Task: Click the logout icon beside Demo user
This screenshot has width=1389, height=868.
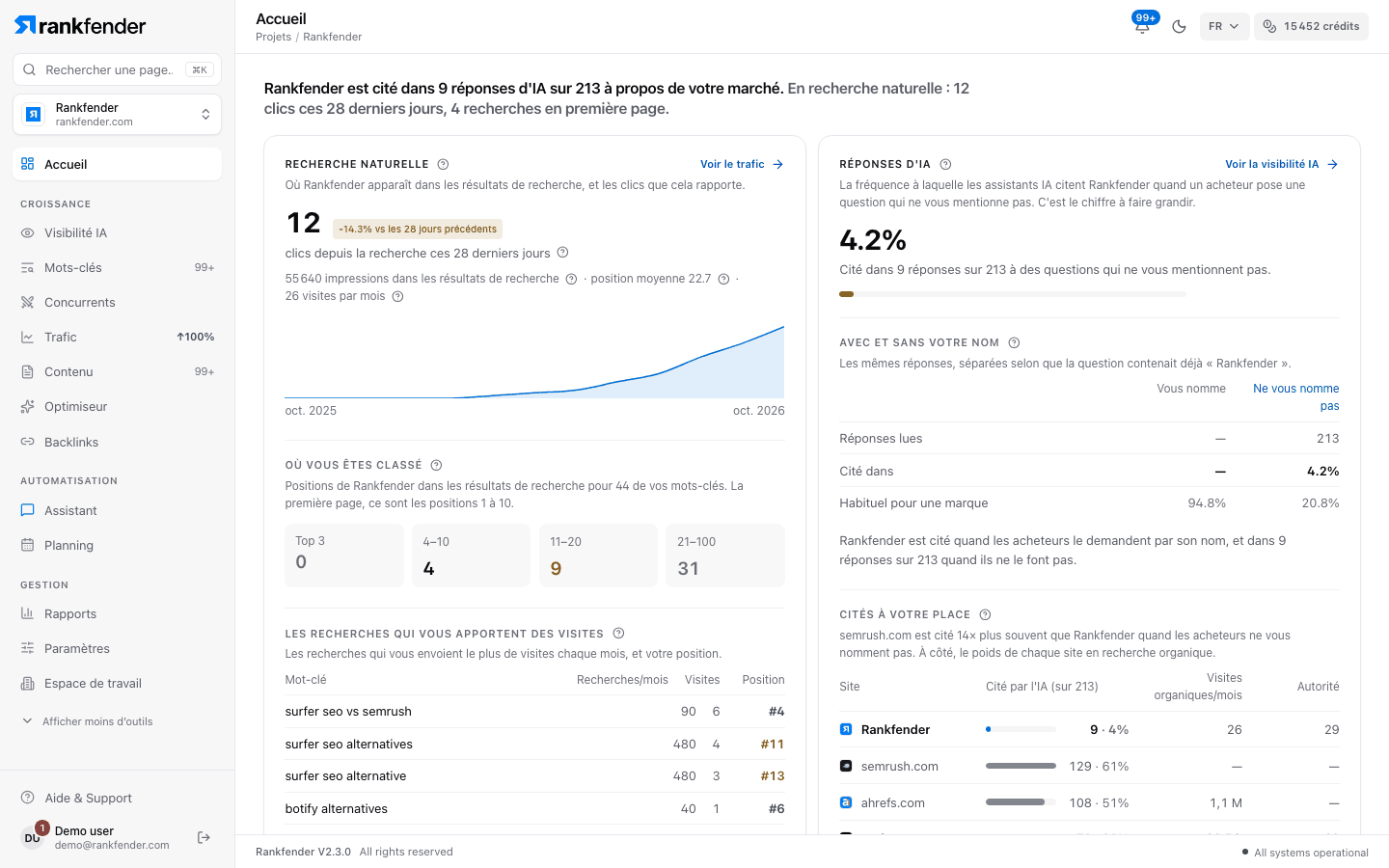Action: [204, 837]
